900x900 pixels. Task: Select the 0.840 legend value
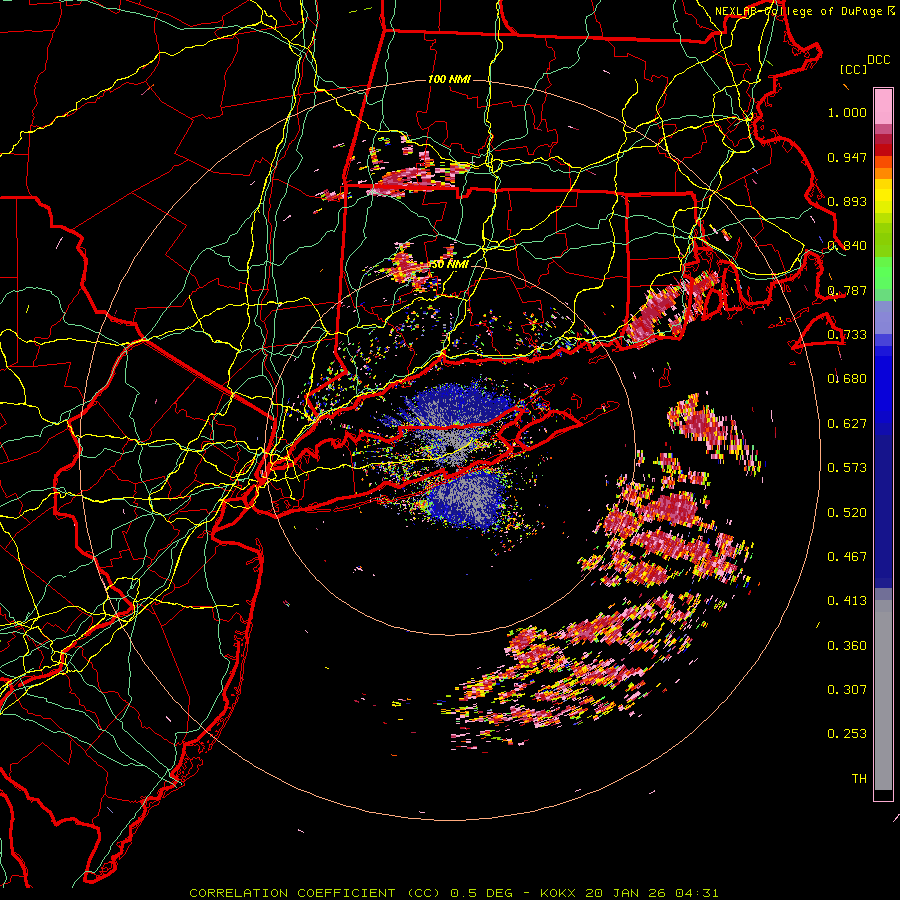coord(847,246)
